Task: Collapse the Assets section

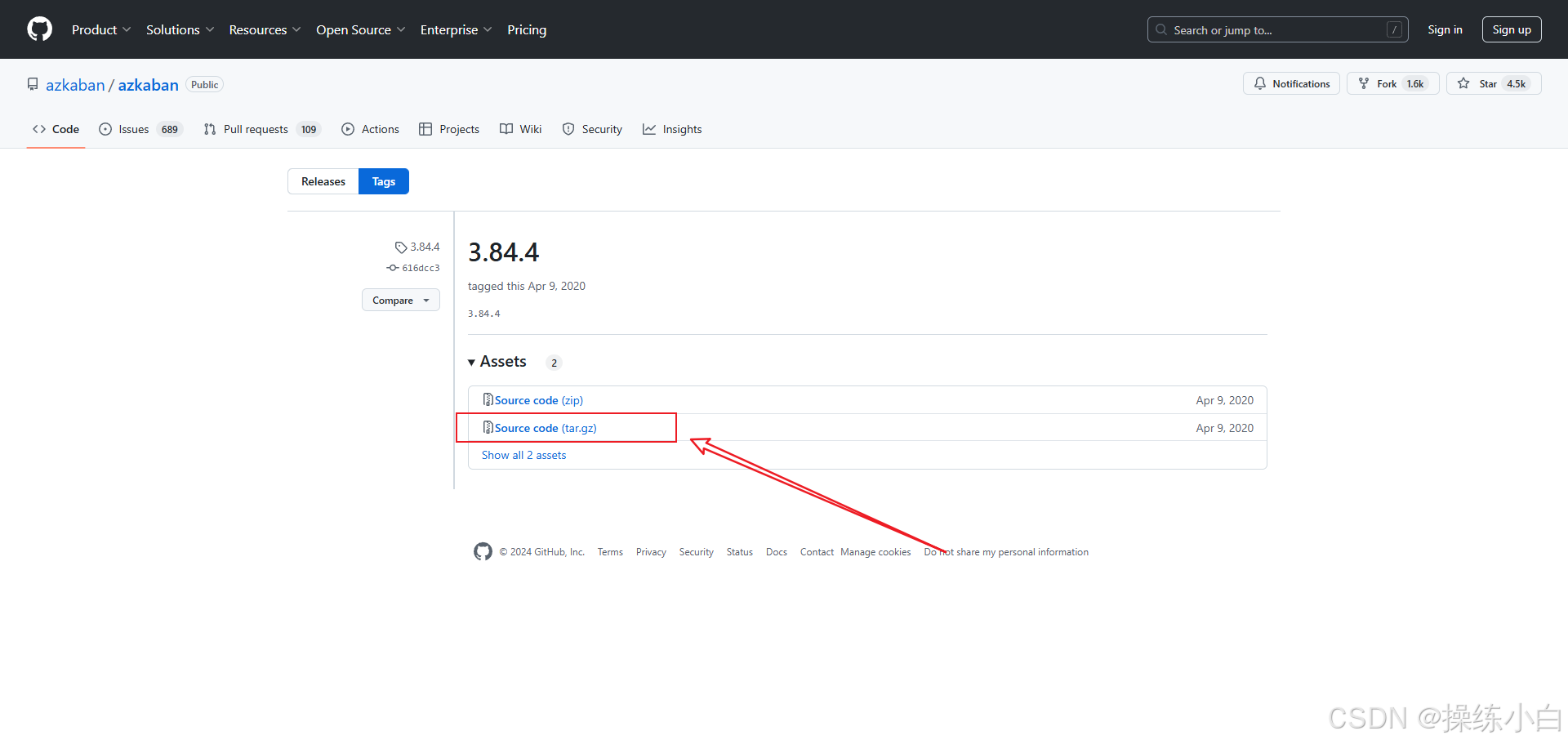Action: 497,362
